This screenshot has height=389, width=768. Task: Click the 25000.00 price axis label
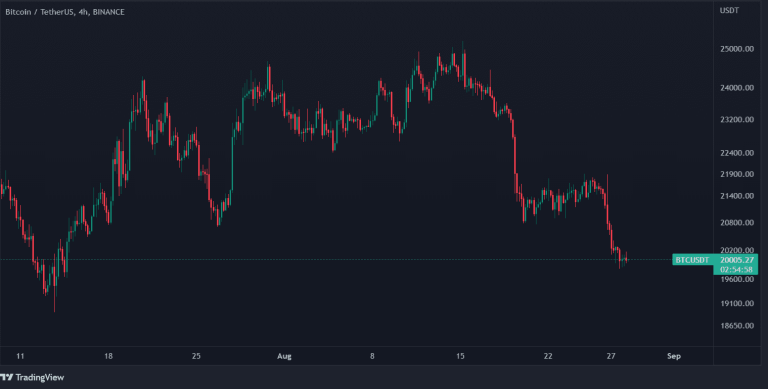(x=737, y=49)
